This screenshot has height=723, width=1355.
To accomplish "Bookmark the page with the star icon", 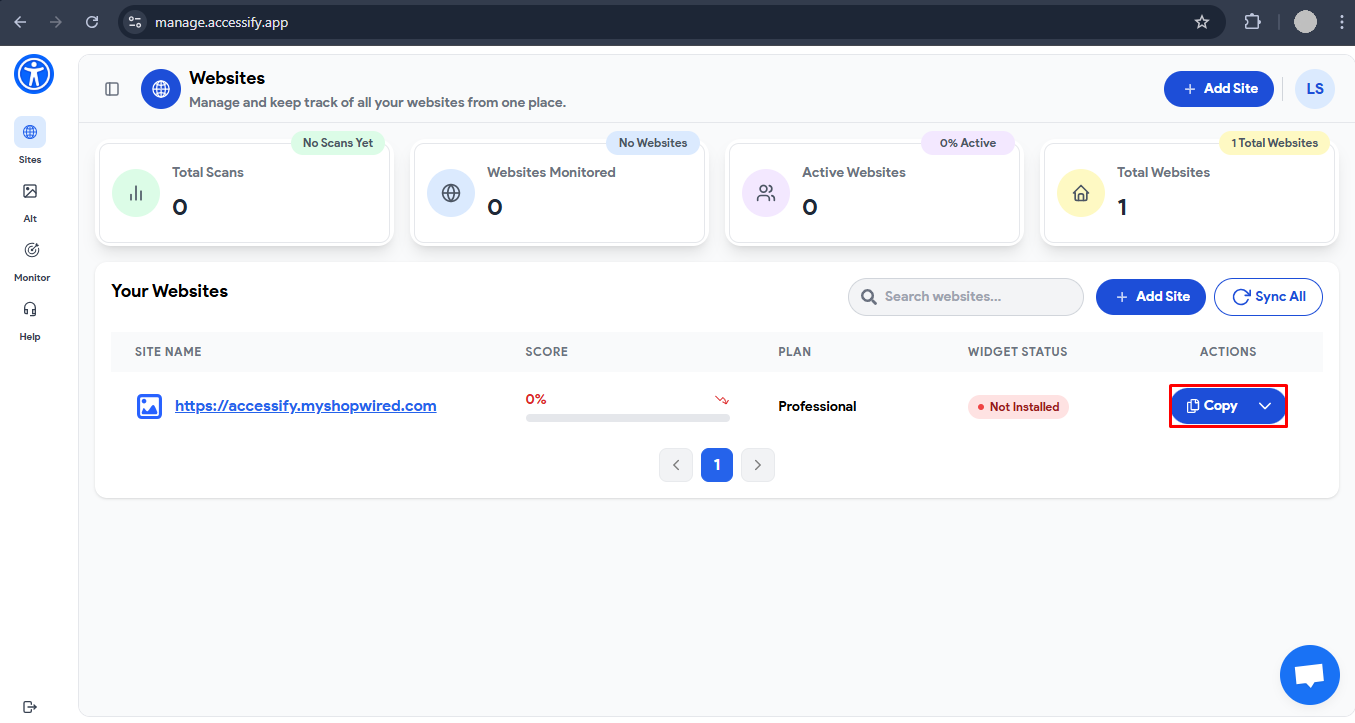I will [1201, 21].
